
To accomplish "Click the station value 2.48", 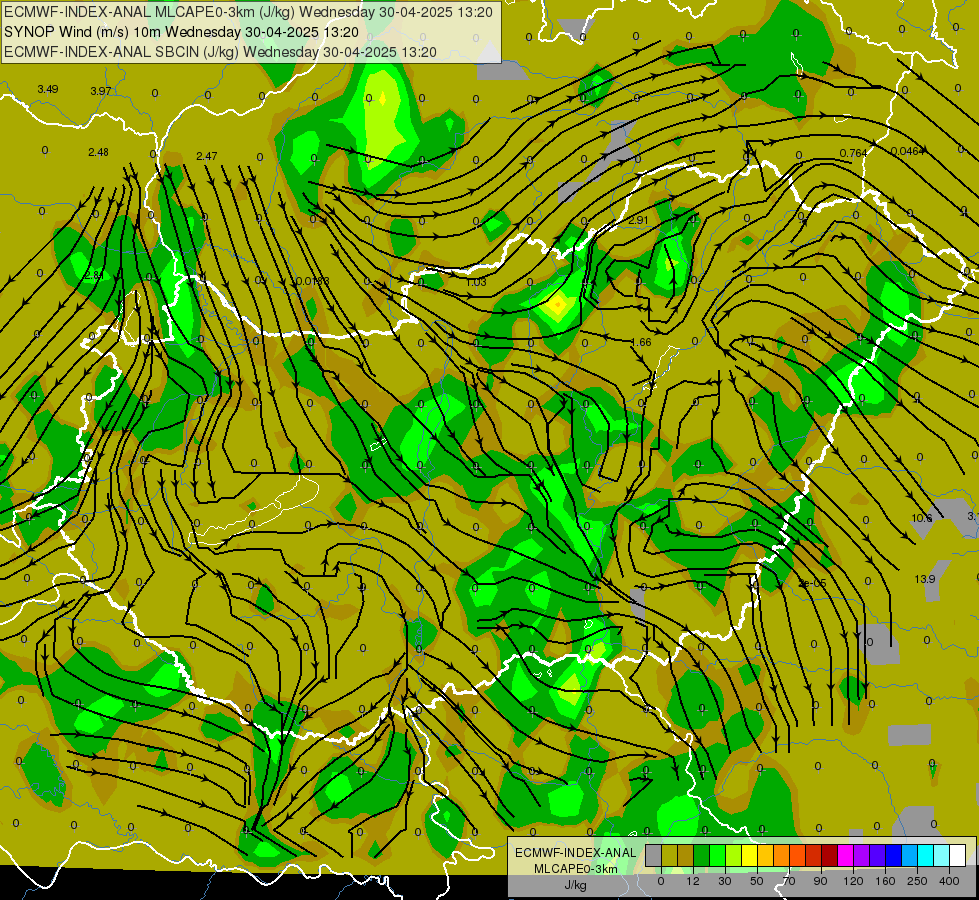I will [x=98, y=152].
